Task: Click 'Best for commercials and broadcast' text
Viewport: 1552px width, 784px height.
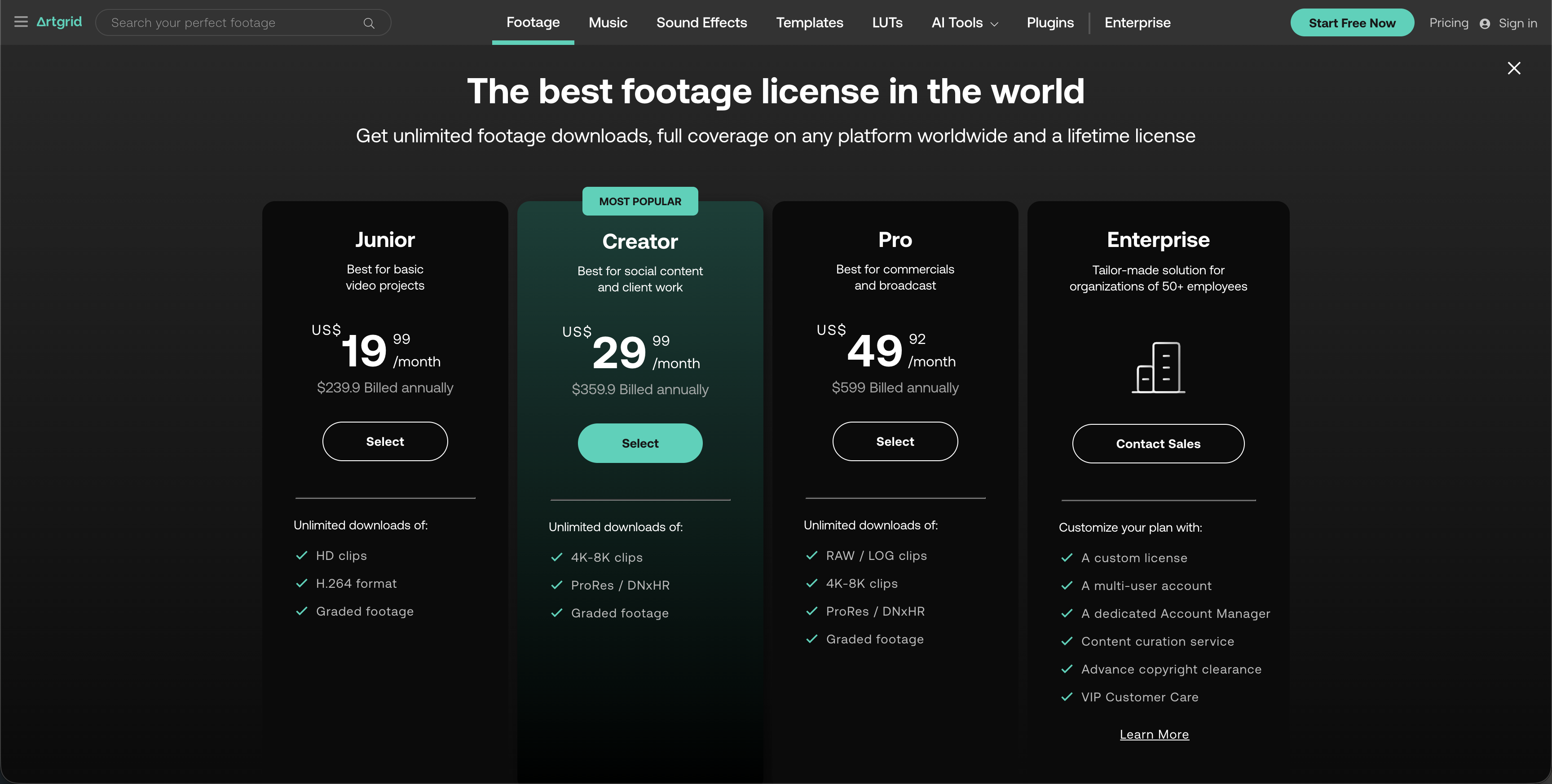Action: (895, 277)
